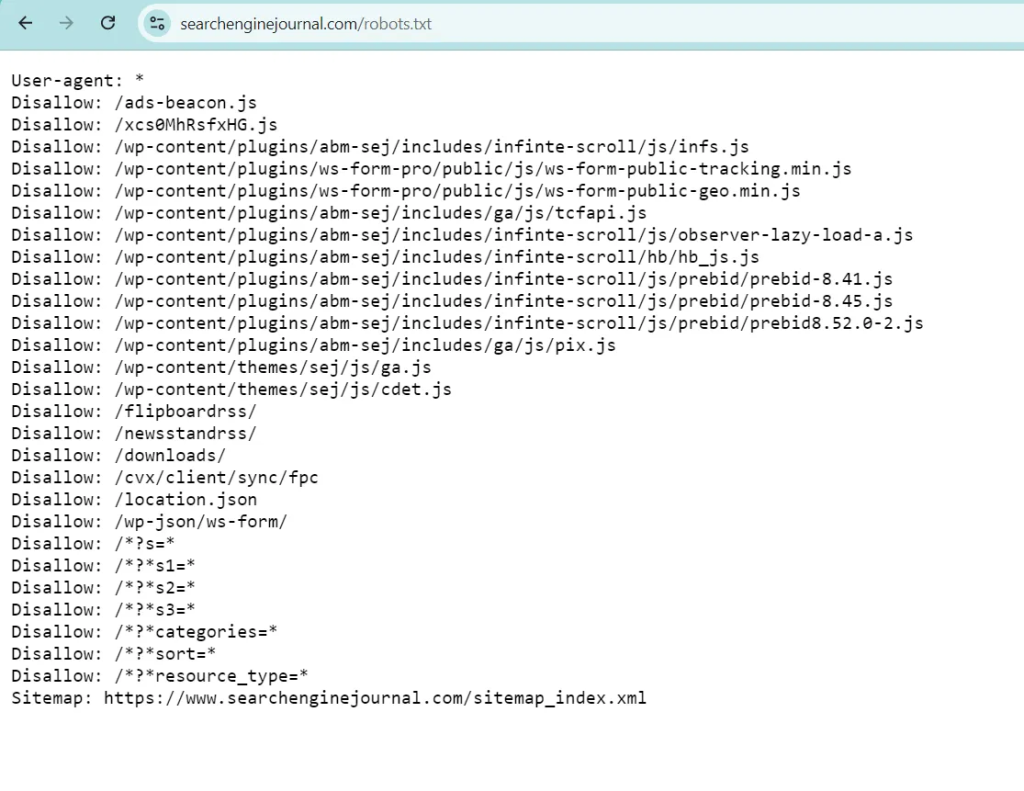Click the 'Disallow: /*?*resource_type=*' line
This screenshot has height=791, width=1024.
(159, 676)
